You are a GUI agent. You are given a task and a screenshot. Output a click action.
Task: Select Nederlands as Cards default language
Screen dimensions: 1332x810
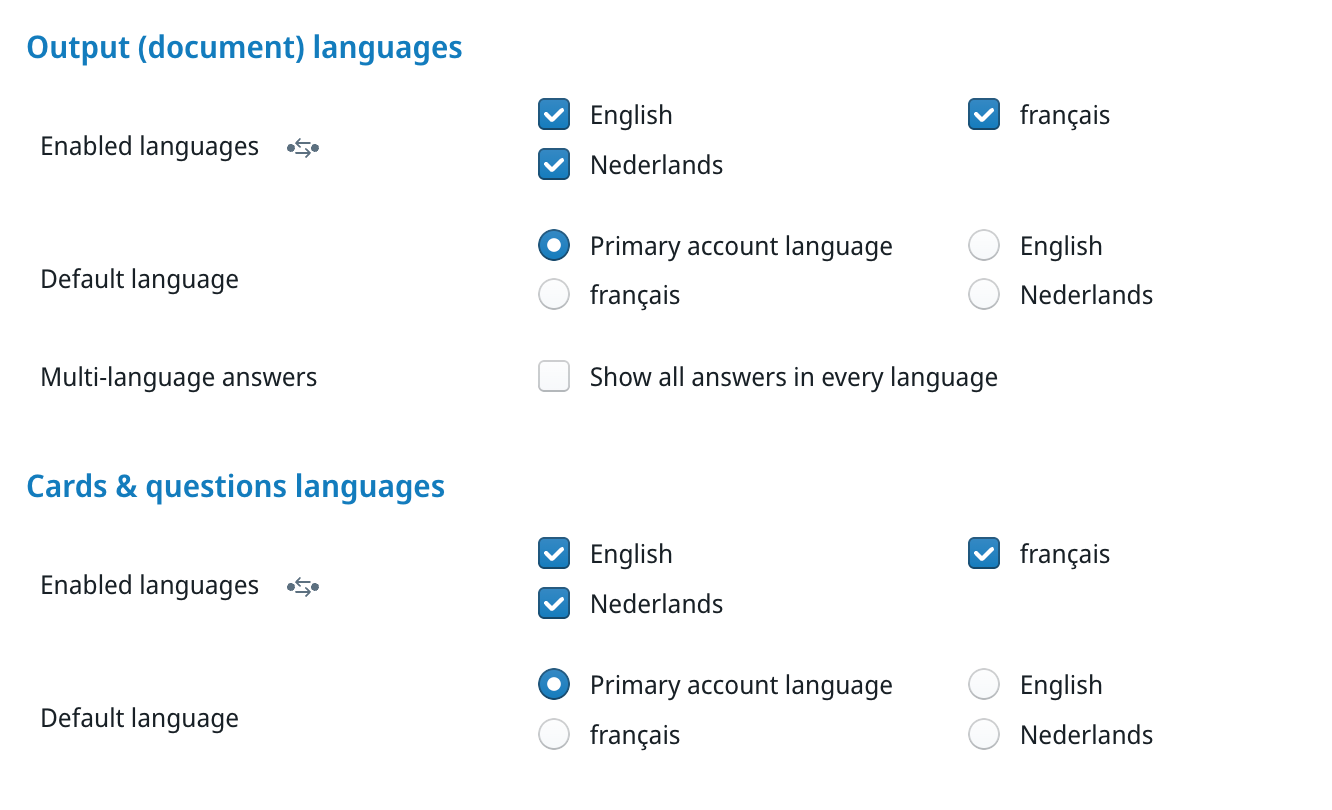click(x=984, y=735)
